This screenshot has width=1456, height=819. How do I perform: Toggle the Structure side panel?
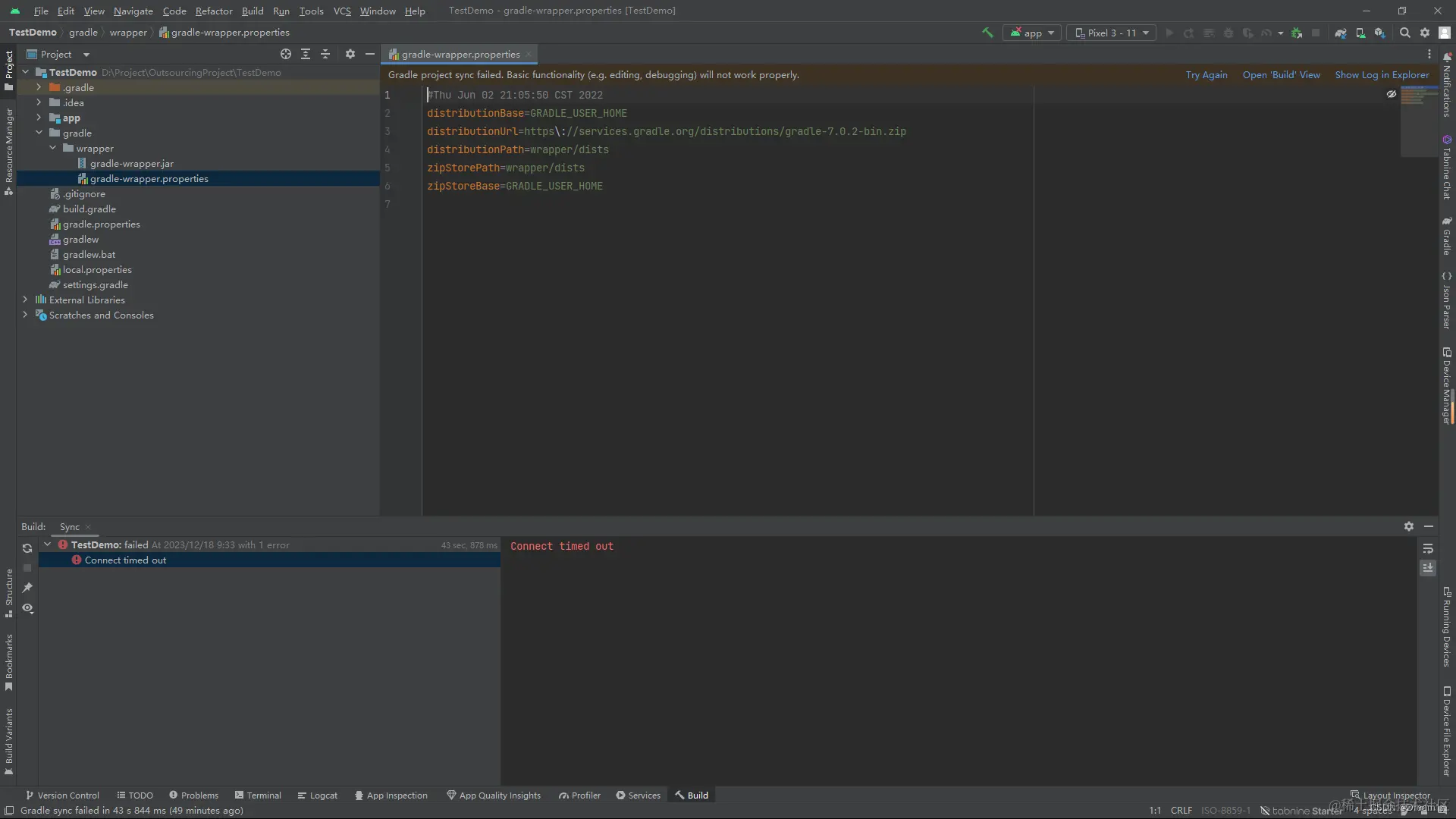(9, 593)
